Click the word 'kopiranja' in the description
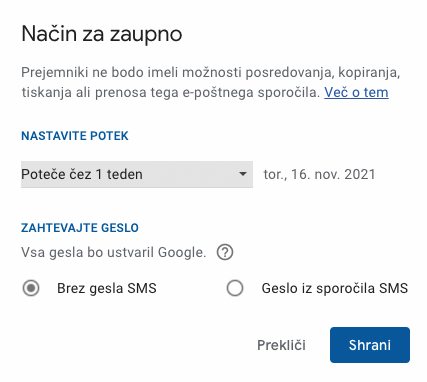The width and height of the screenshot is (427, 382). click(369, 73)
